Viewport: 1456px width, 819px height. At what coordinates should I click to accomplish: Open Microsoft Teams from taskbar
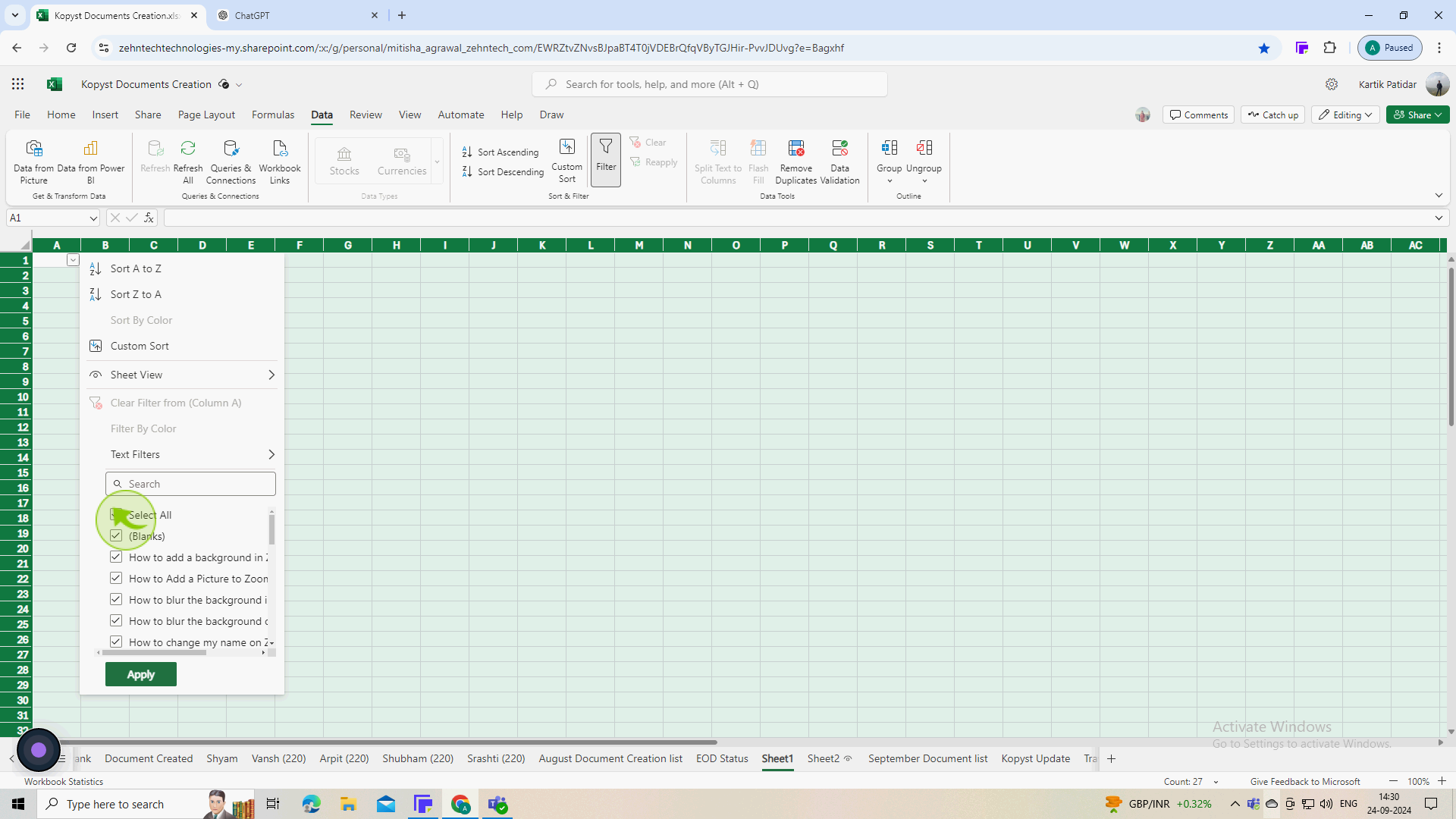[498, 804]
